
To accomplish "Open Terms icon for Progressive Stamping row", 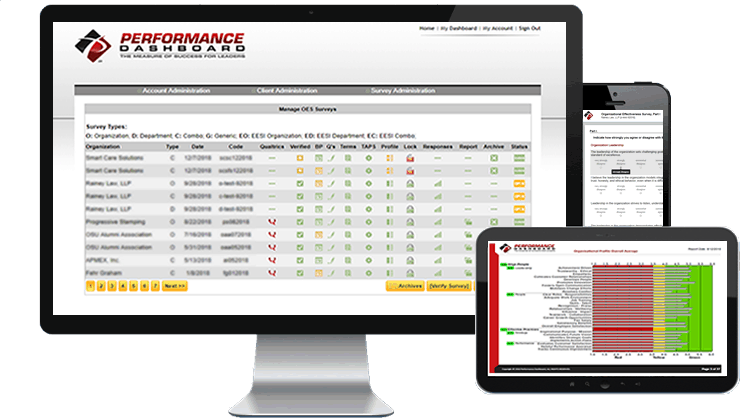I will point(348,222).
